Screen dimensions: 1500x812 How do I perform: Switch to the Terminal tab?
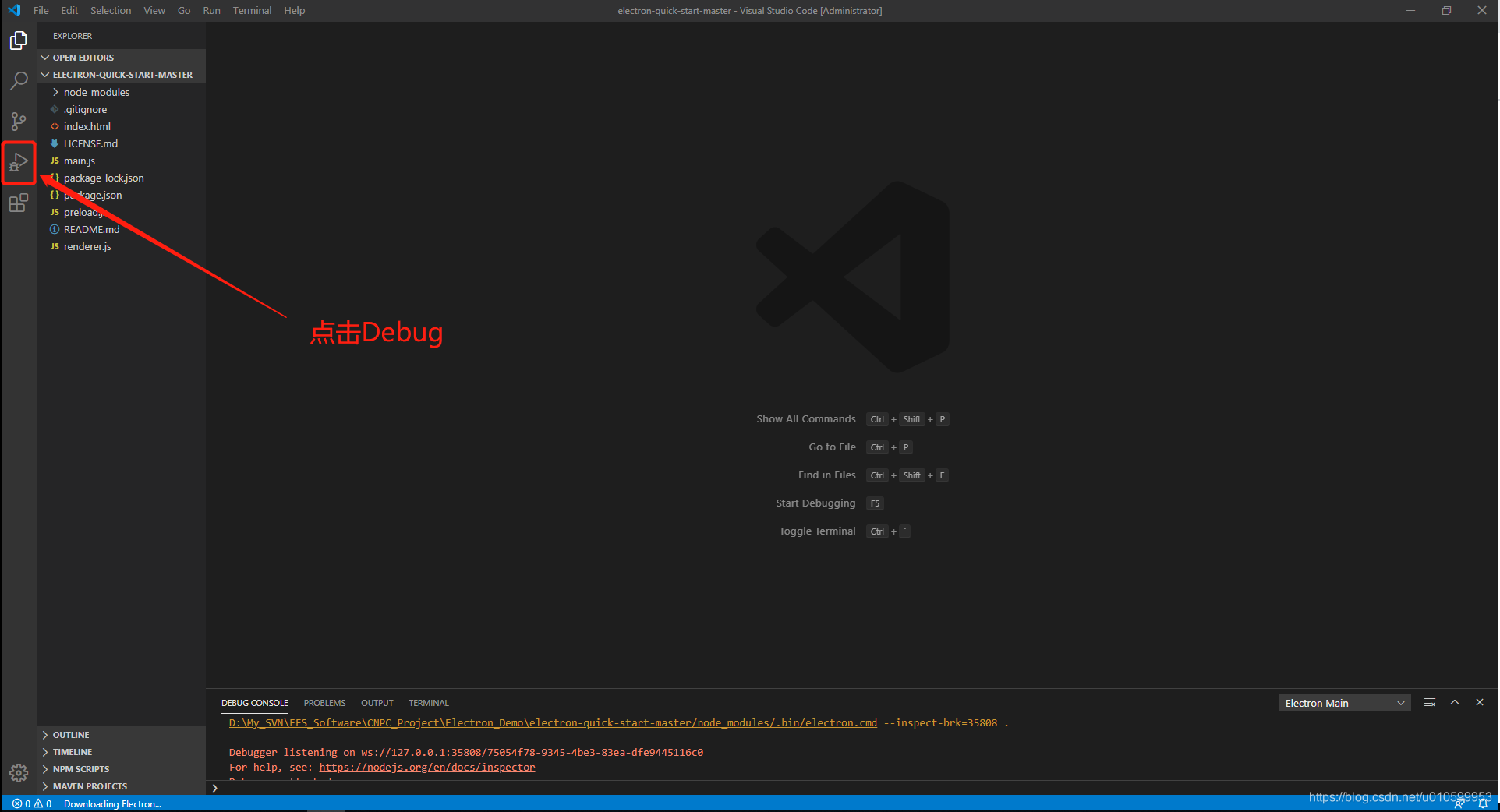[x=429, y=703]
